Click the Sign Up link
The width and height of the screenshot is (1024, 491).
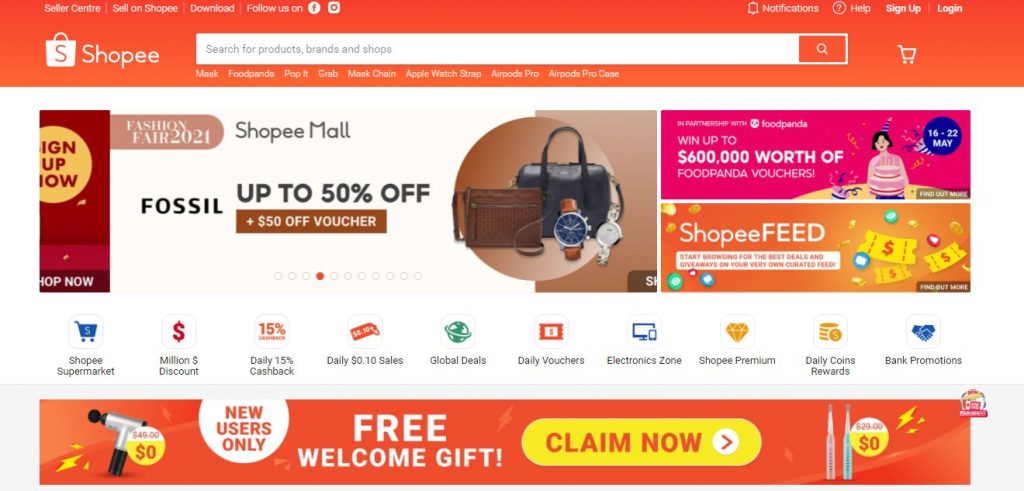(x=903, y=8)
